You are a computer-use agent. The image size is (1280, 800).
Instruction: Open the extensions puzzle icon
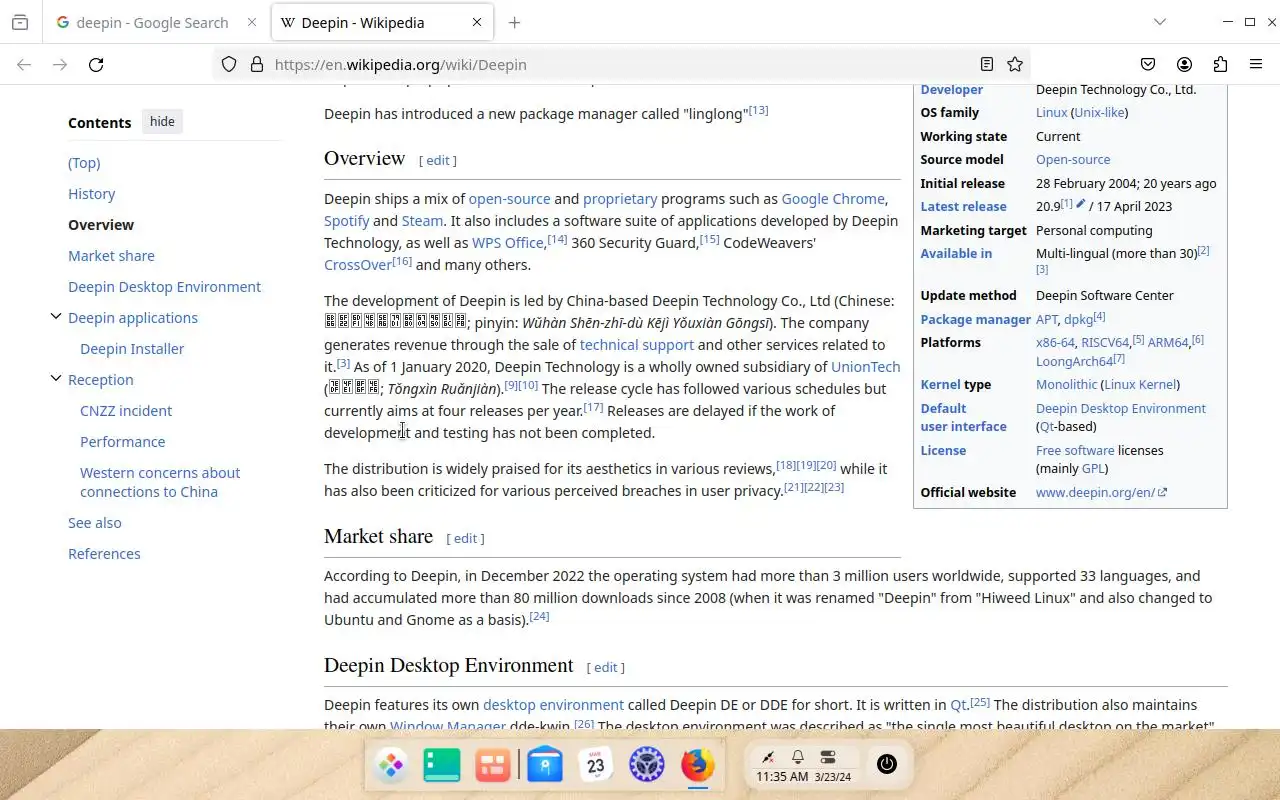pyautogui.click(x=1220, y=64)
